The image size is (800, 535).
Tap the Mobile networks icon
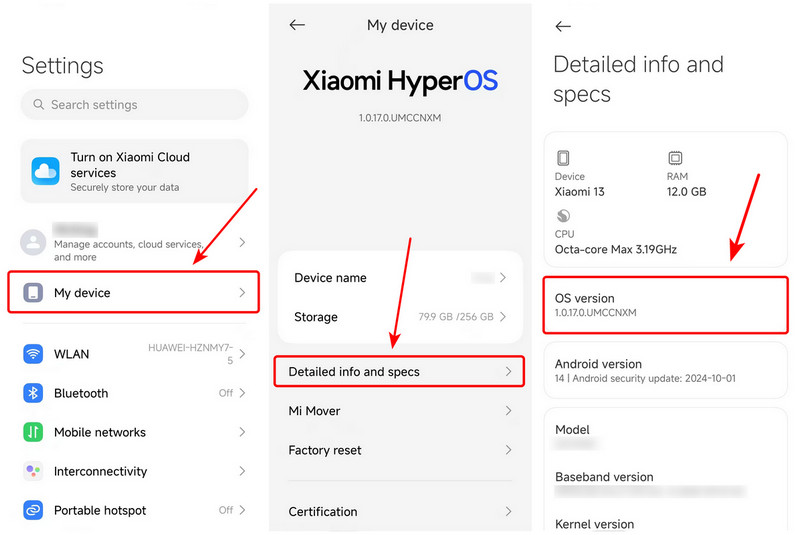click(33, 432)
